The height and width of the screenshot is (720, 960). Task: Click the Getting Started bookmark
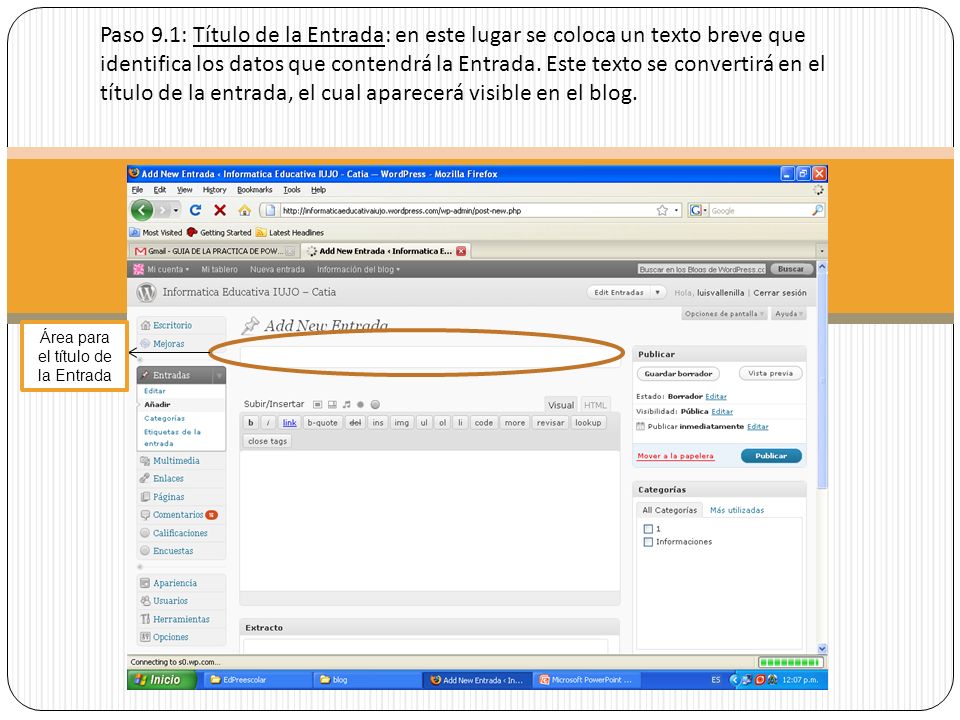(219, 232)
